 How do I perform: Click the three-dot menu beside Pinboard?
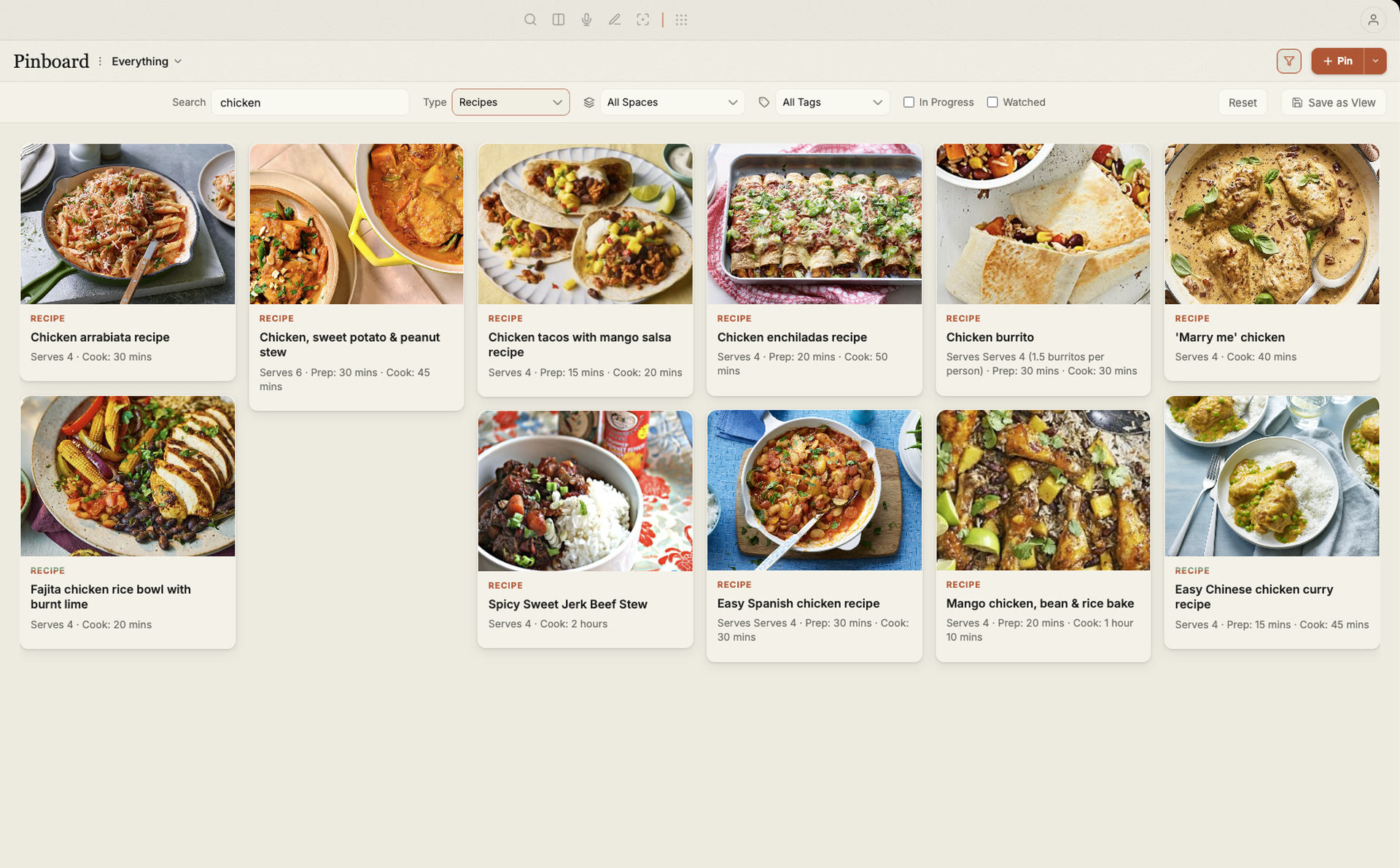[x=100, y=61]
